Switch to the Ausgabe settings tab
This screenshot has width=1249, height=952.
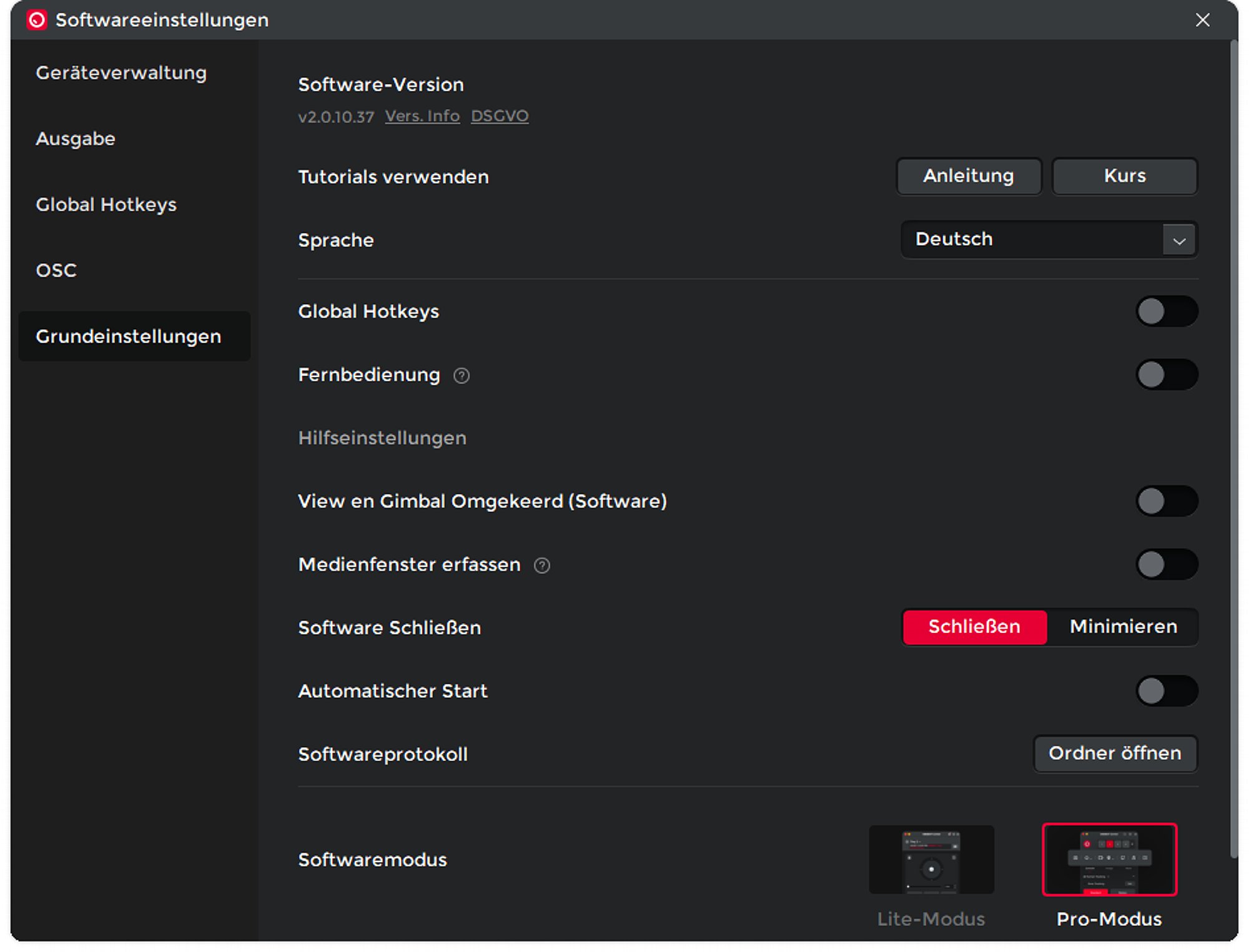[76, 139]
